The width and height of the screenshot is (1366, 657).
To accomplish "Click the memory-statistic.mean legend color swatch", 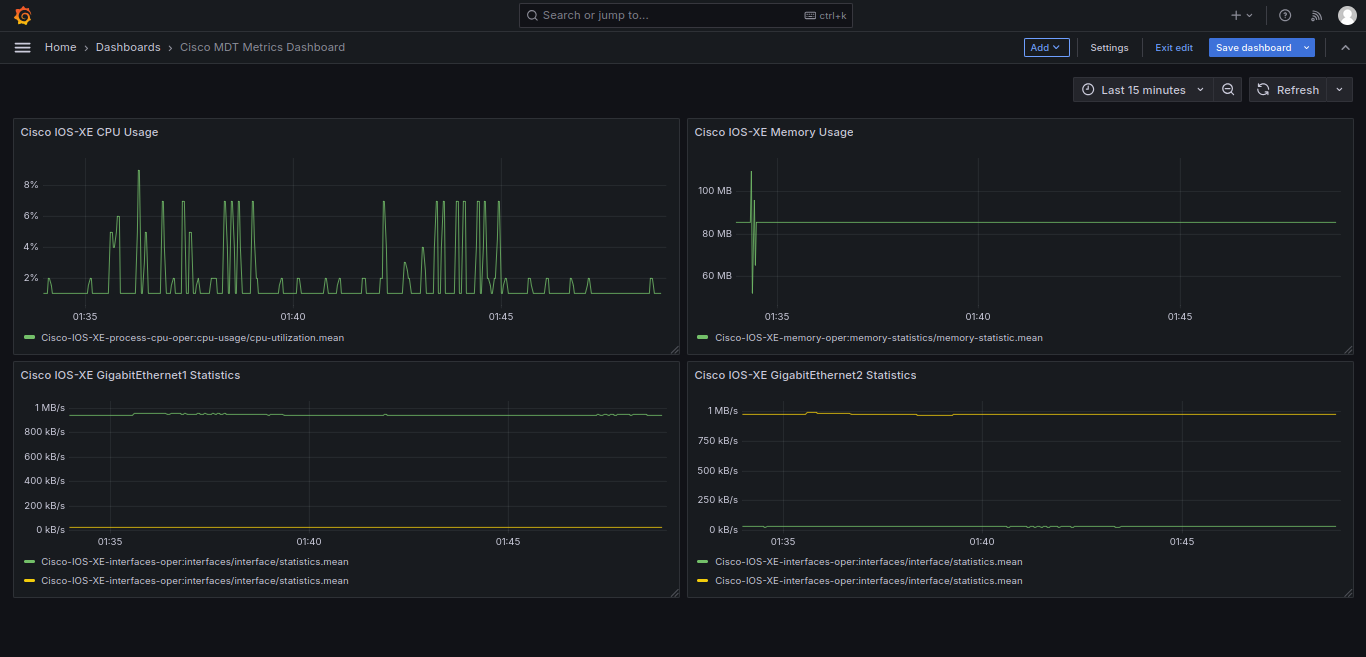I will point(703,338).
